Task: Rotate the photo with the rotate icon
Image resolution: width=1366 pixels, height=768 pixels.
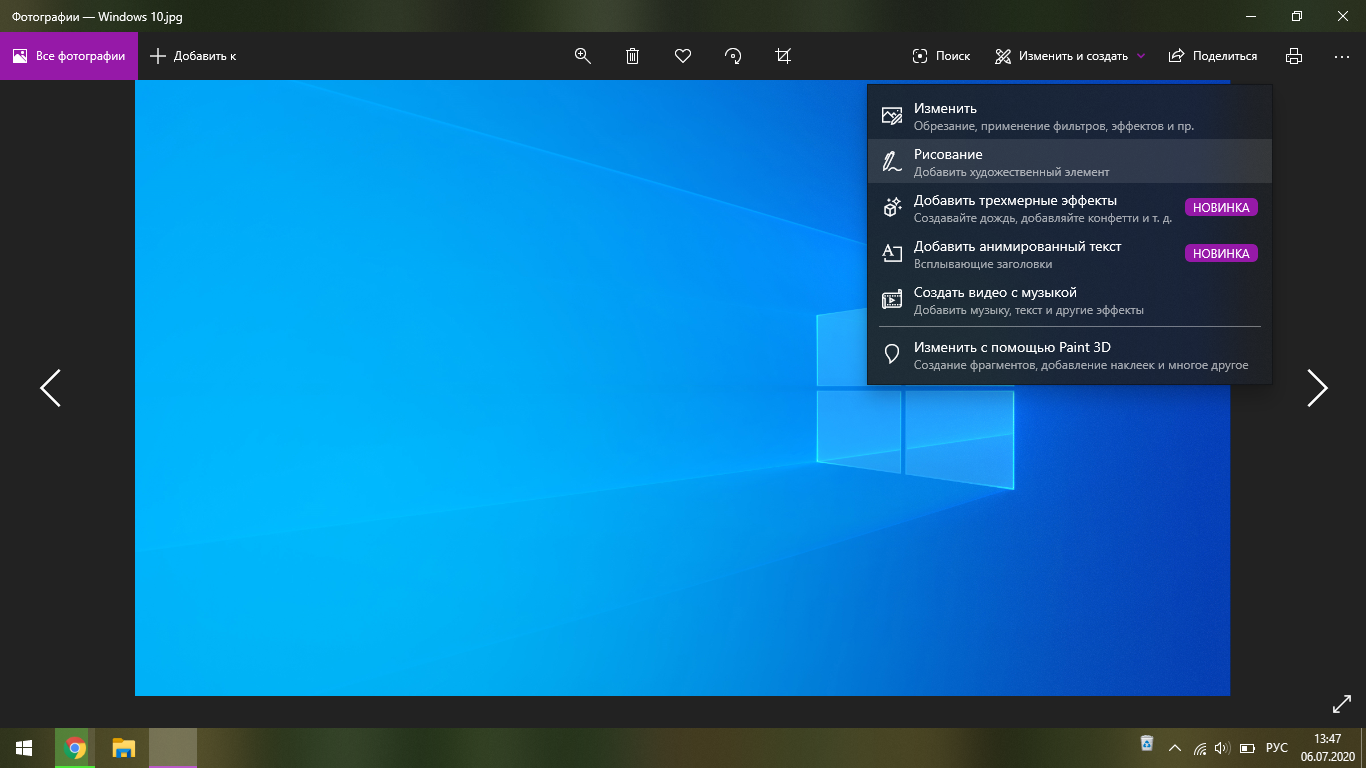Action: pyautogui.click(x=733, y=56)
